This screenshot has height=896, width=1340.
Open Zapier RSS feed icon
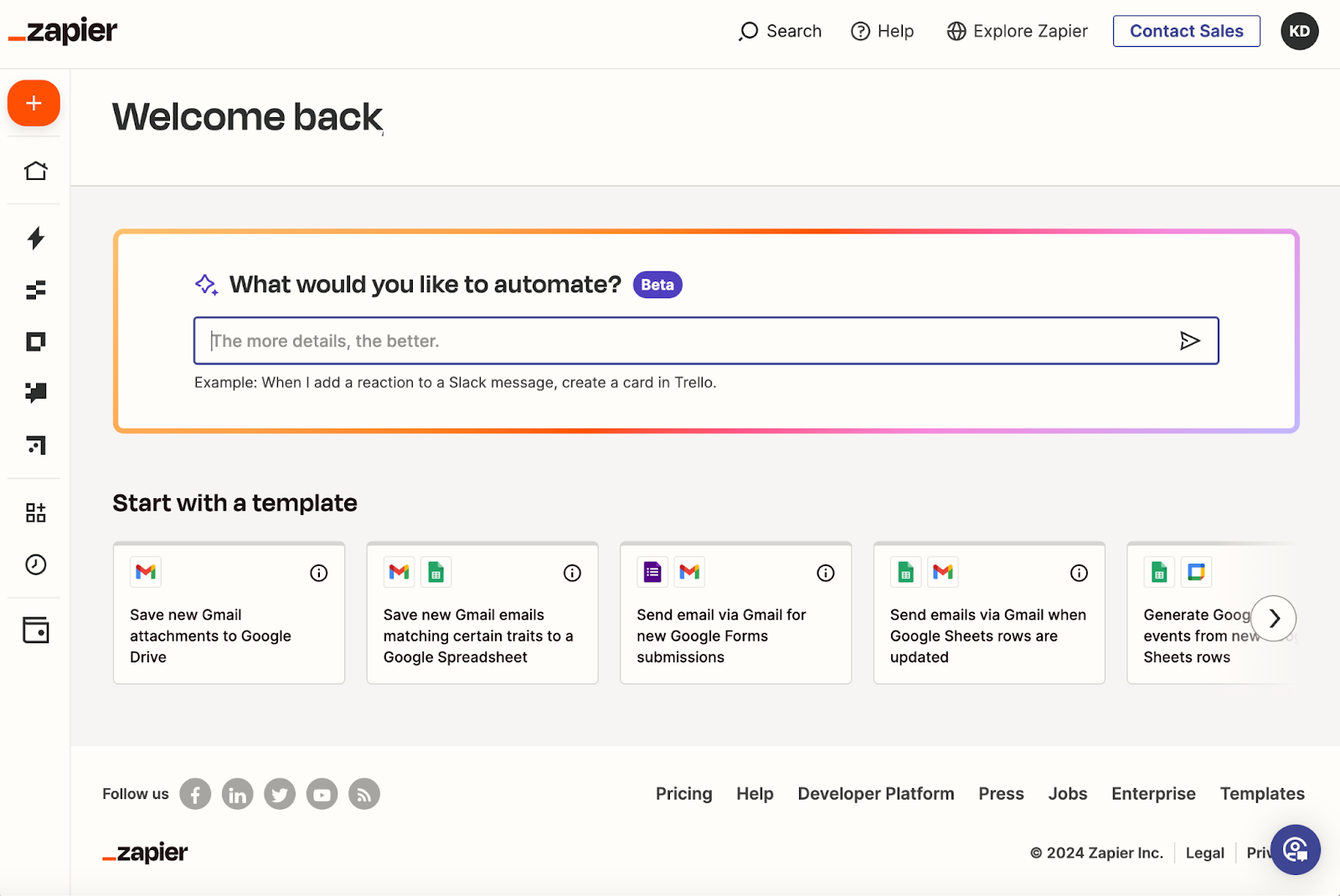(364, 794)
